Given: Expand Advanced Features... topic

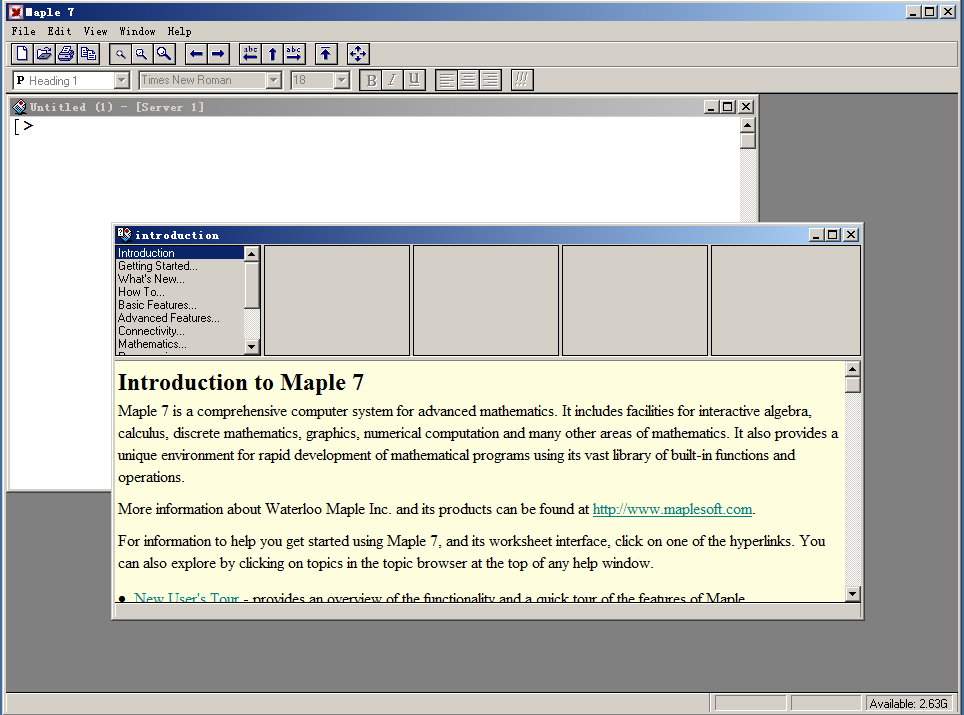Looking at the screenshot, I should point(168,317).
